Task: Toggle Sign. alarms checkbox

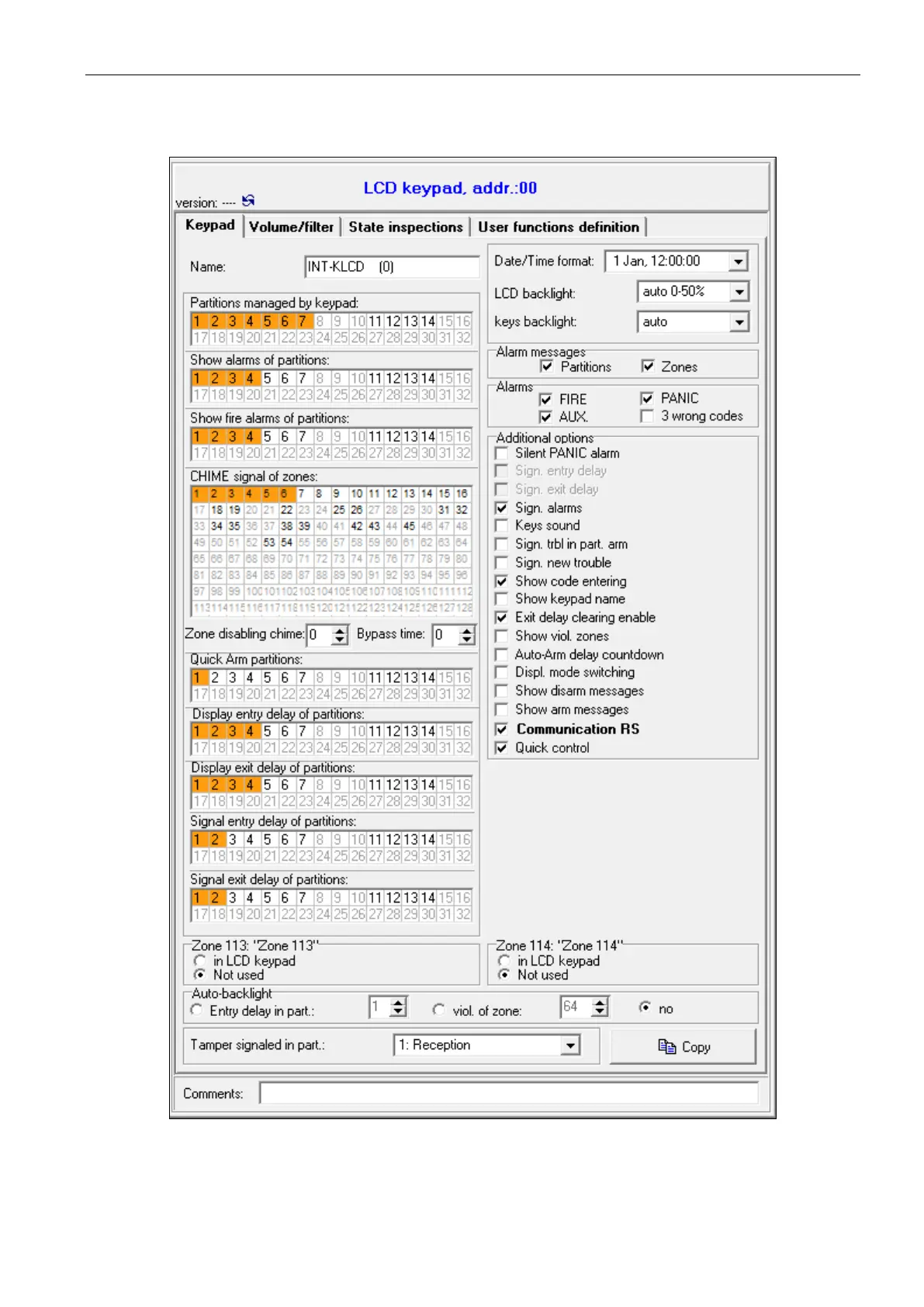Action: tap(502, 508)
